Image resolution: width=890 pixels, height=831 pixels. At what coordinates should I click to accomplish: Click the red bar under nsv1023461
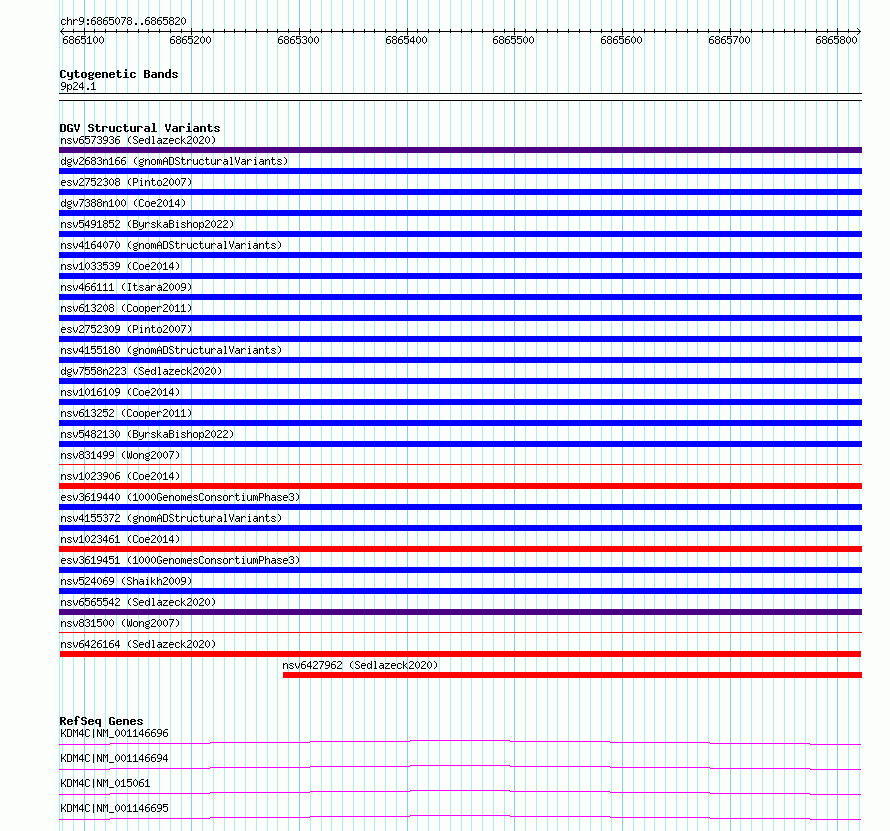[460, 549]
